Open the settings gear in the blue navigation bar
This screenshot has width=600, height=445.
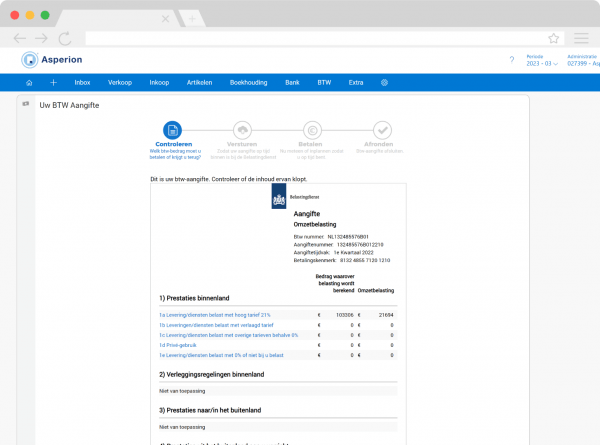pos(384,83)
